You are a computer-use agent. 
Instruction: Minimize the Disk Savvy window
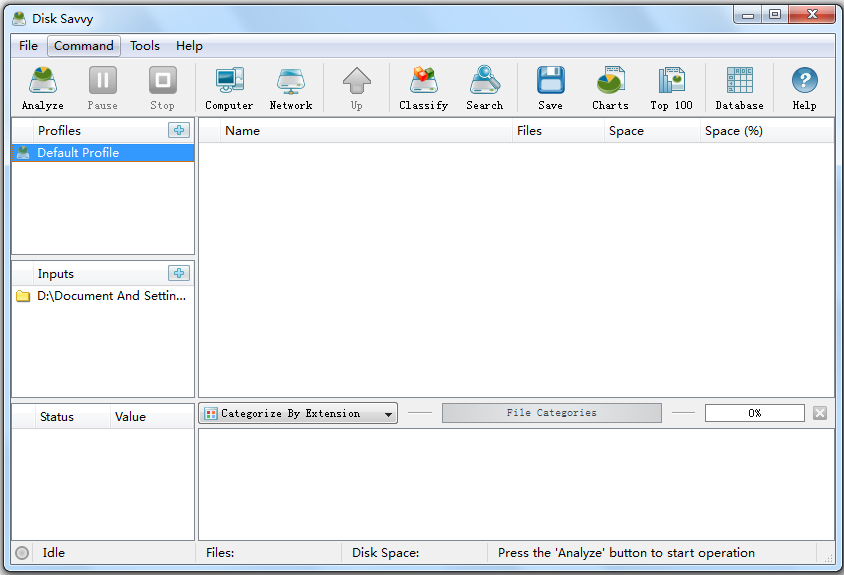tap(748, 15)
